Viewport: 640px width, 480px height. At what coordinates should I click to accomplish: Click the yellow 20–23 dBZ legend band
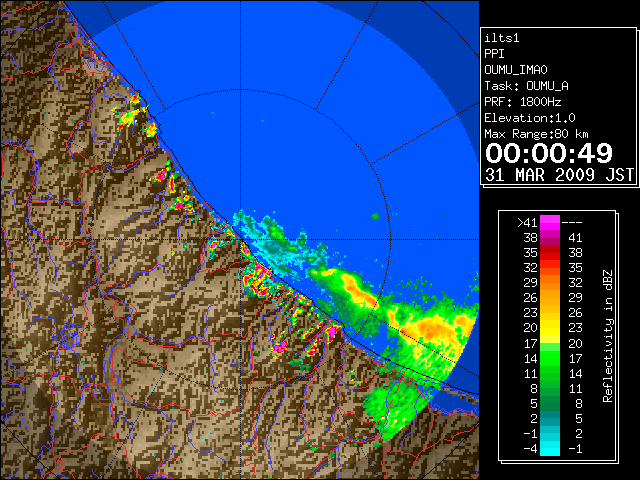coord(550,328)
